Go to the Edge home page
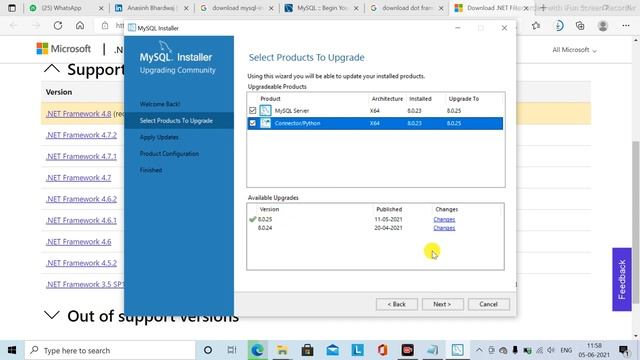 point(80,26)
